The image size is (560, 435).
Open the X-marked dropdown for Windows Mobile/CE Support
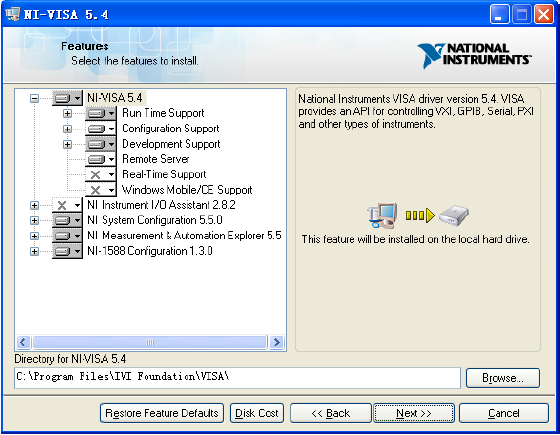click(x=101, y=190)
